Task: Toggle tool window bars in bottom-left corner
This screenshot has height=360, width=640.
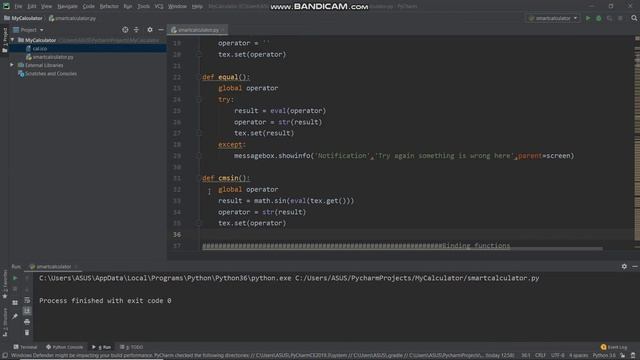Action: pos(5,356)
